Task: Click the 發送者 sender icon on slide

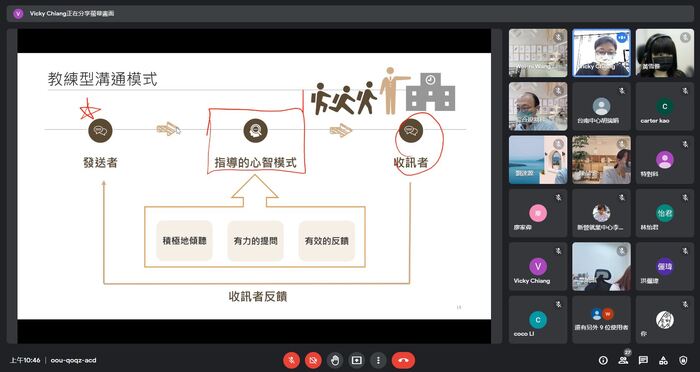Action: (x=100, y=131)
